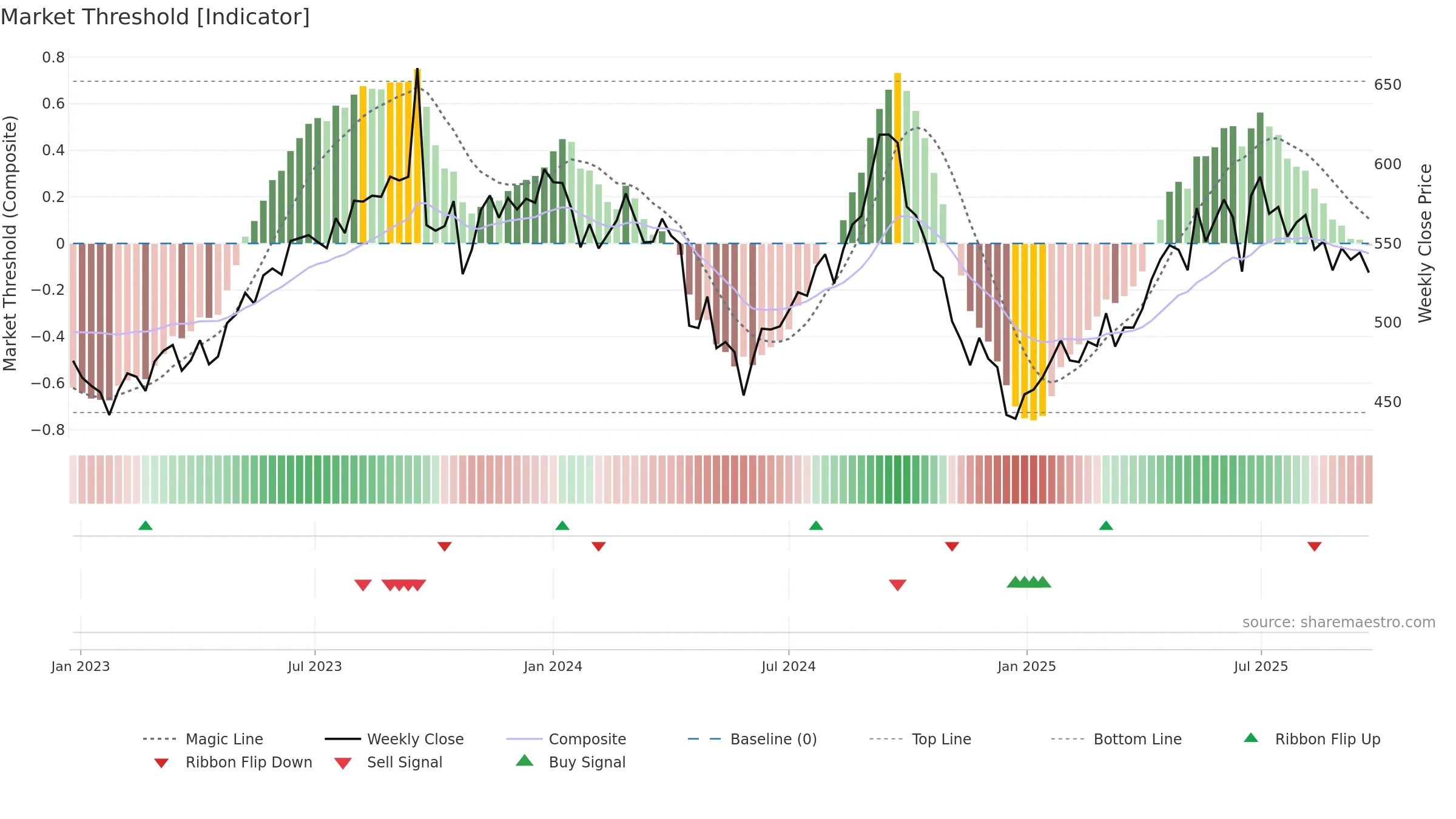
Task: Toggle the Buy Signal legend entry
Action: [570, 762]
